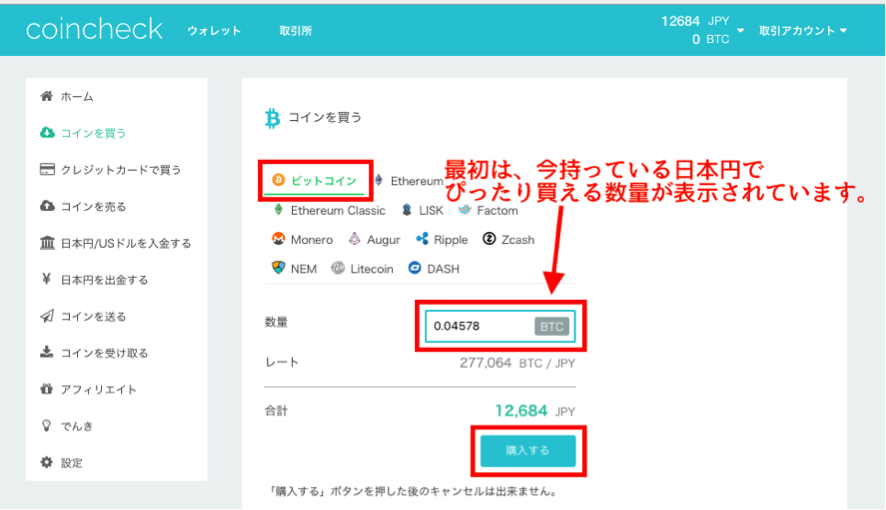
Task: Select the LISK tab
Action: [x=423, y=210]
